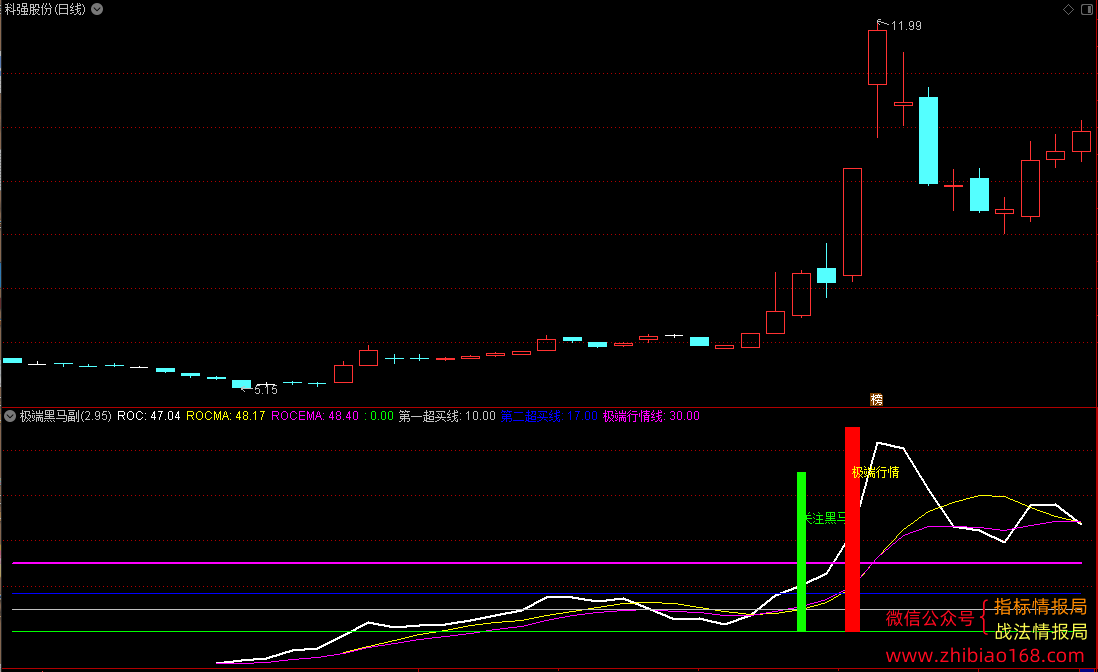This screenshot has height=672, width=1098.
Task: Select the ROCEMA: 48.40 value label
Action: click(315, 416)
